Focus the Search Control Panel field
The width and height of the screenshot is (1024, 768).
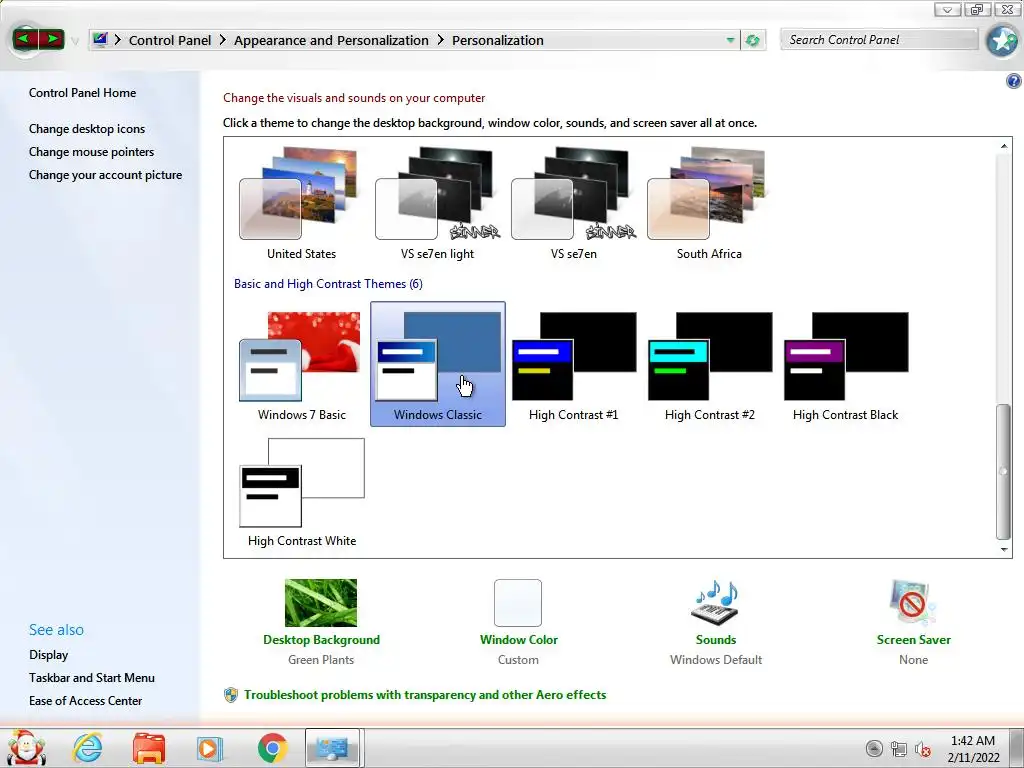coord(879,40)
